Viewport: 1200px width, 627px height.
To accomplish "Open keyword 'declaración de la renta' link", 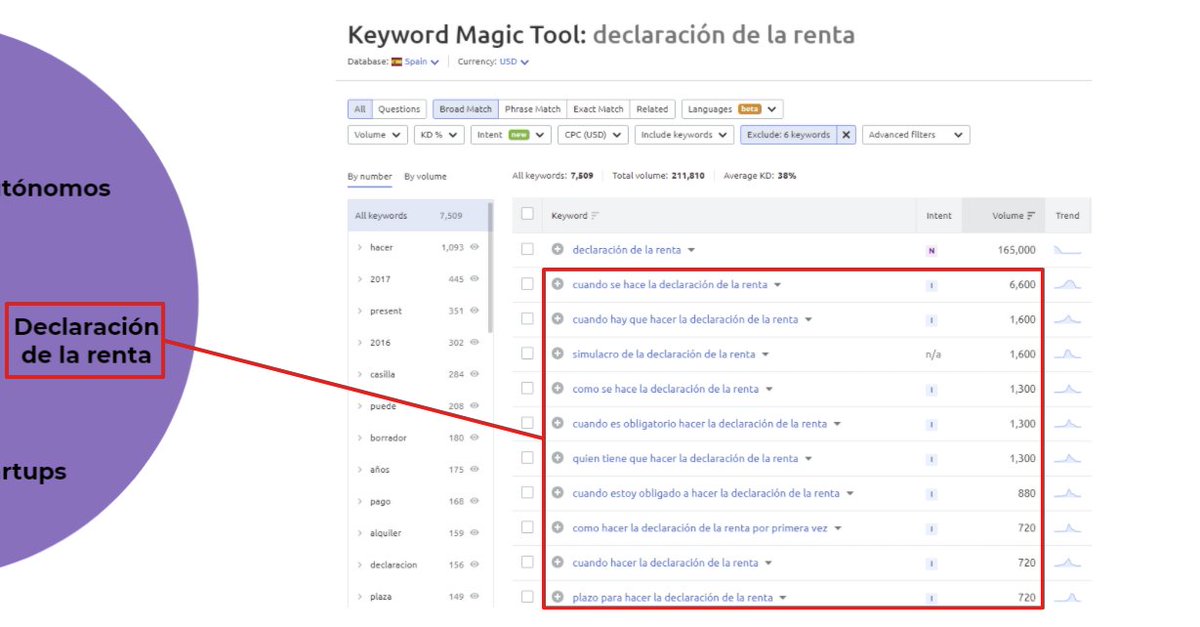I will (626, 250).
